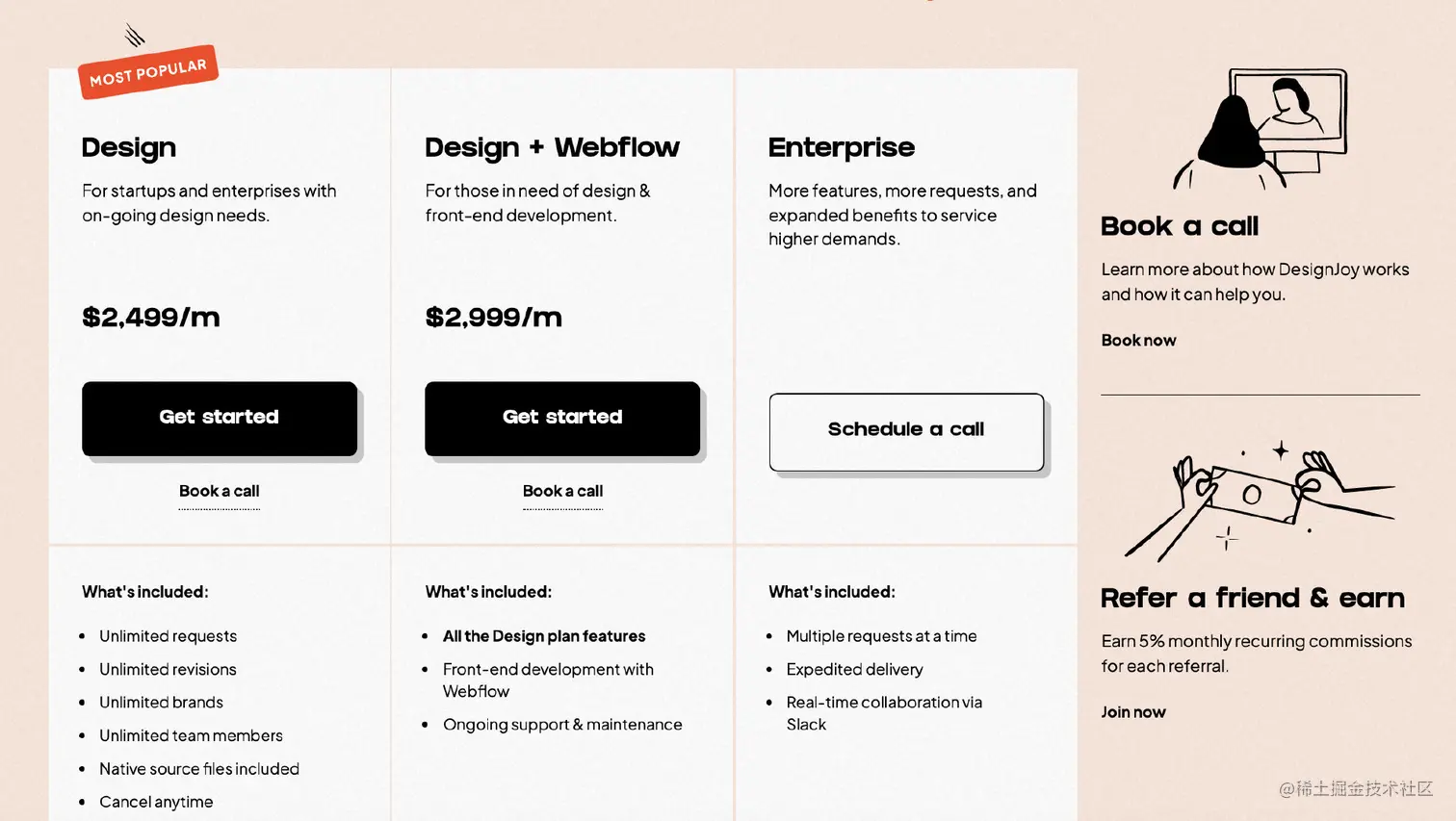1456x821 pixels.
Task: Select the Enterprise plan heading
Action: [842, 147]
